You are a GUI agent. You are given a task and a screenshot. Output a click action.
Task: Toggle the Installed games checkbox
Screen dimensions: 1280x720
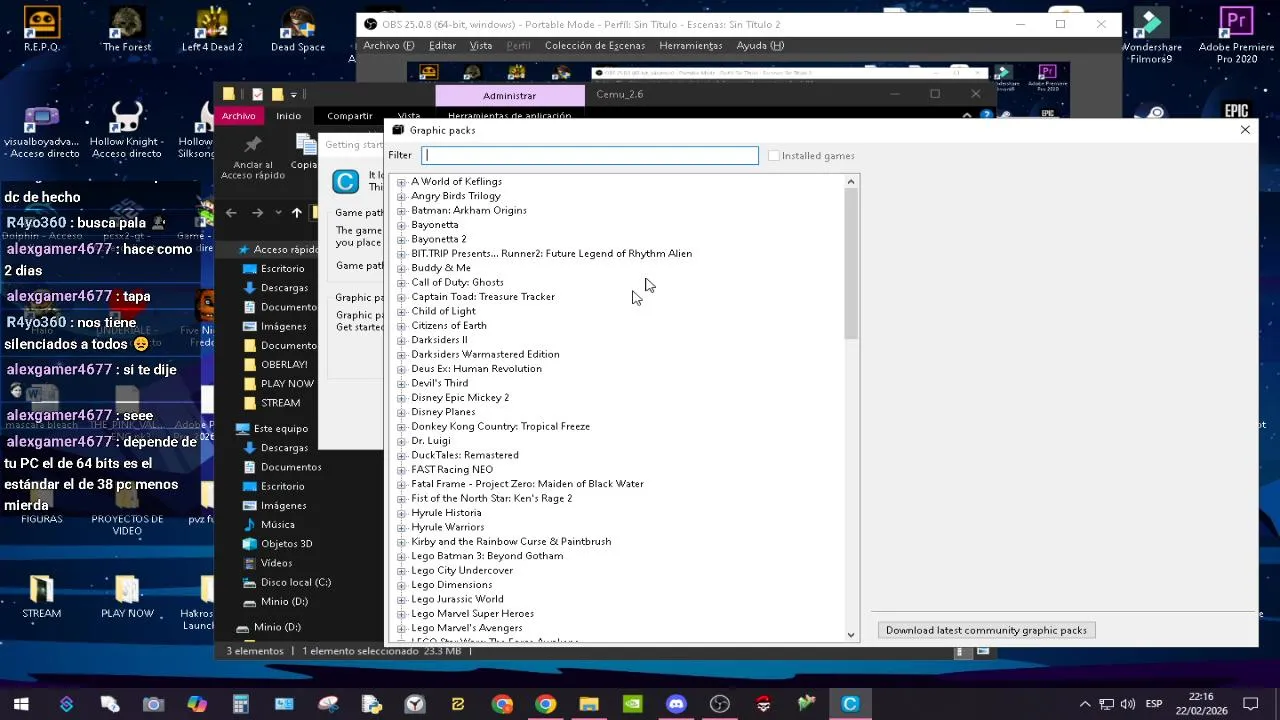click(x=773, y=156)
